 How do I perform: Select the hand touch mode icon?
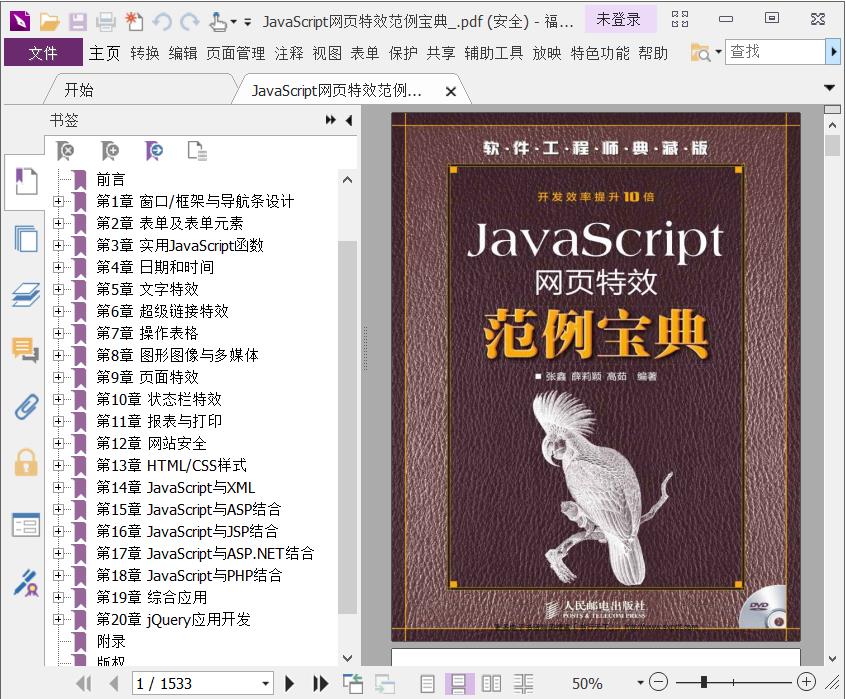218,22
